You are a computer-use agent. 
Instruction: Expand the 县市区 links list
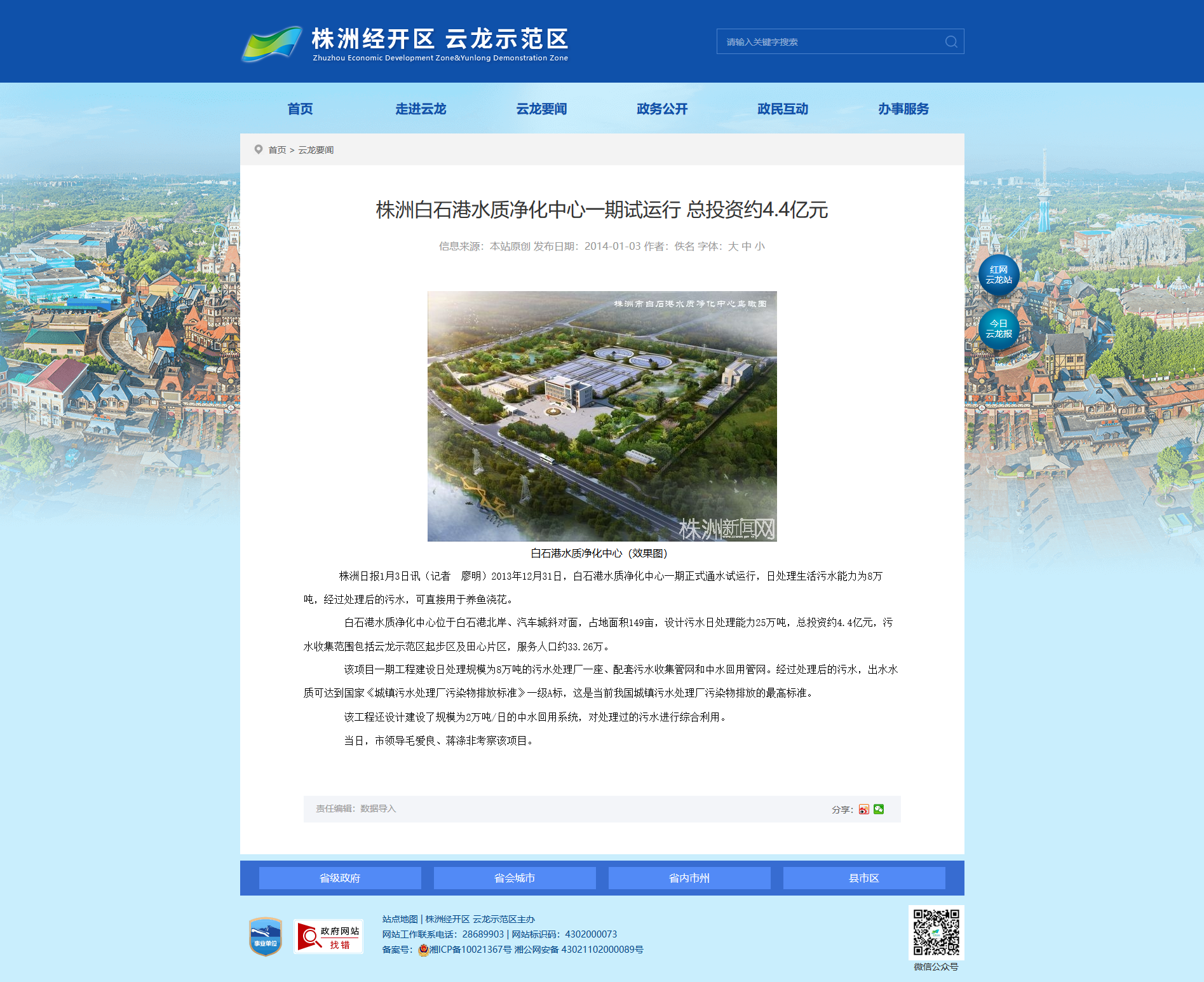[x=864, y=878]
